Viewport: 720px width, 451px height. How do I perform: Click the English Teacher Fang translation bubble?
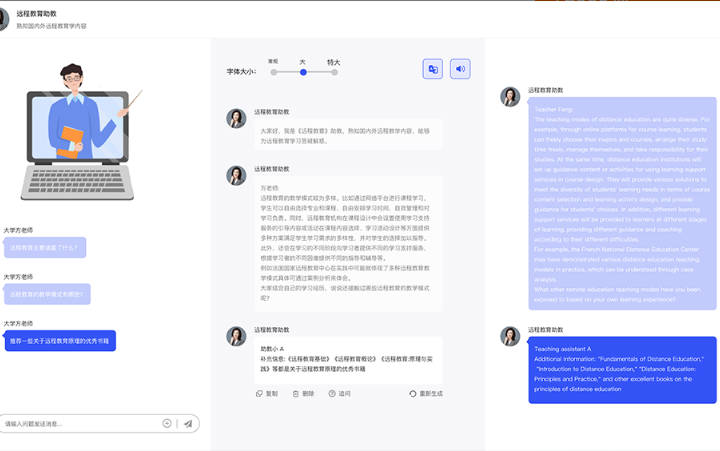621,205
